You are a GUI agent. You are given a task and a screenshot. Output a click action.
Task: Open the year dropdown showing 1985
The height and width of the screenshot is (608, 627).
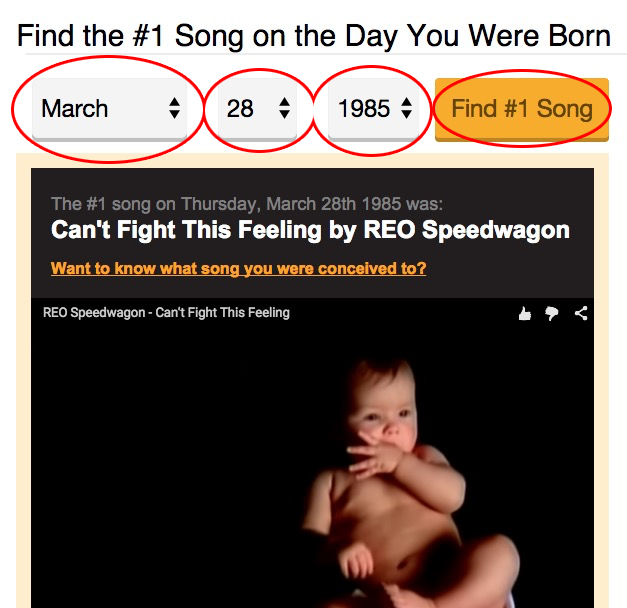374,108
